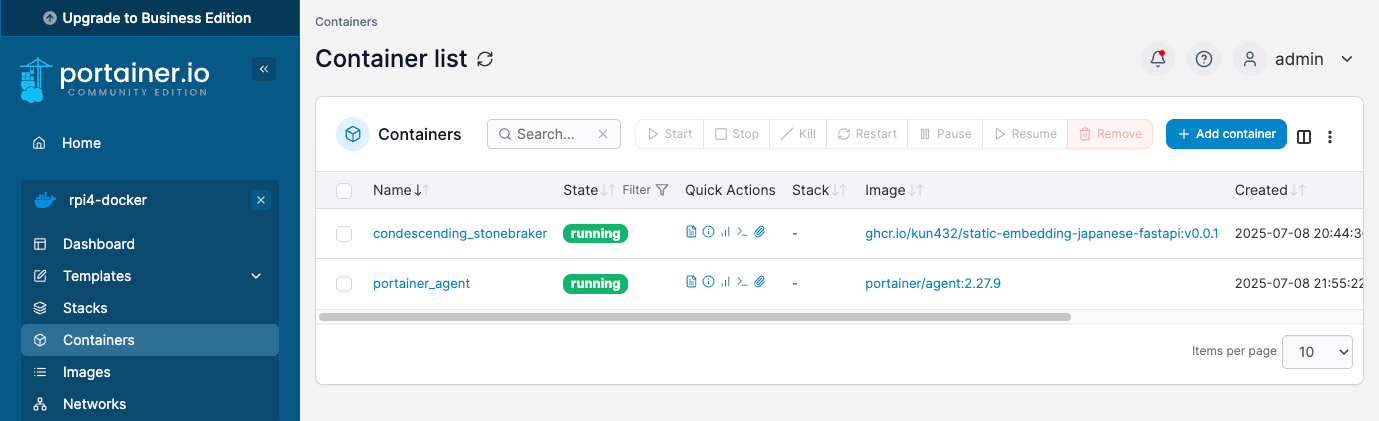Image resolution: width=1379 pixels, height=421 pixels.
Task: Click the Upgrade to Business Edition banner
Action: click(149, 18)
